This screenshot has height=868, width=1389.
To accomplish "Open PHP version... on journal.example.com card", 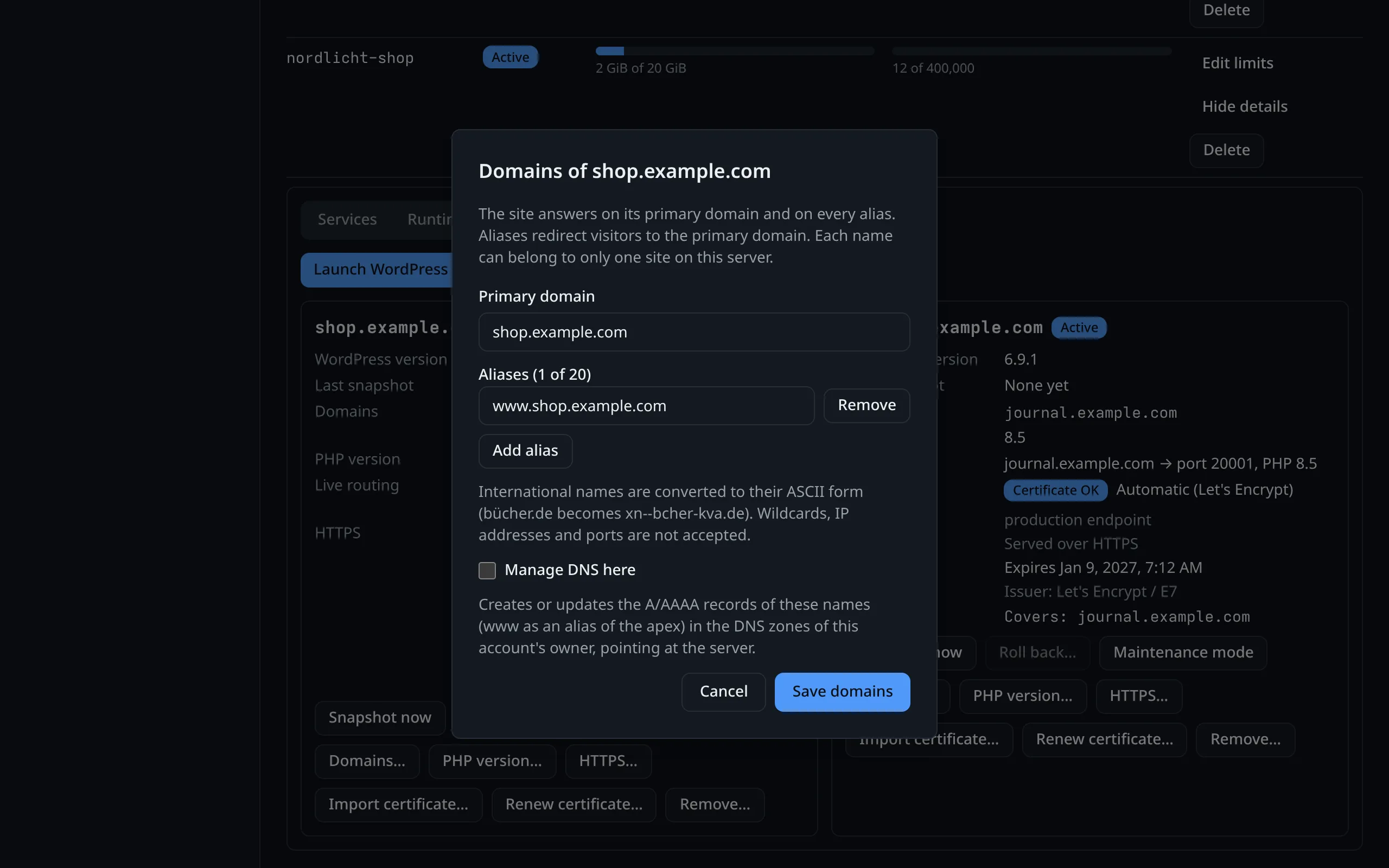I will [x=1022, y=697].
